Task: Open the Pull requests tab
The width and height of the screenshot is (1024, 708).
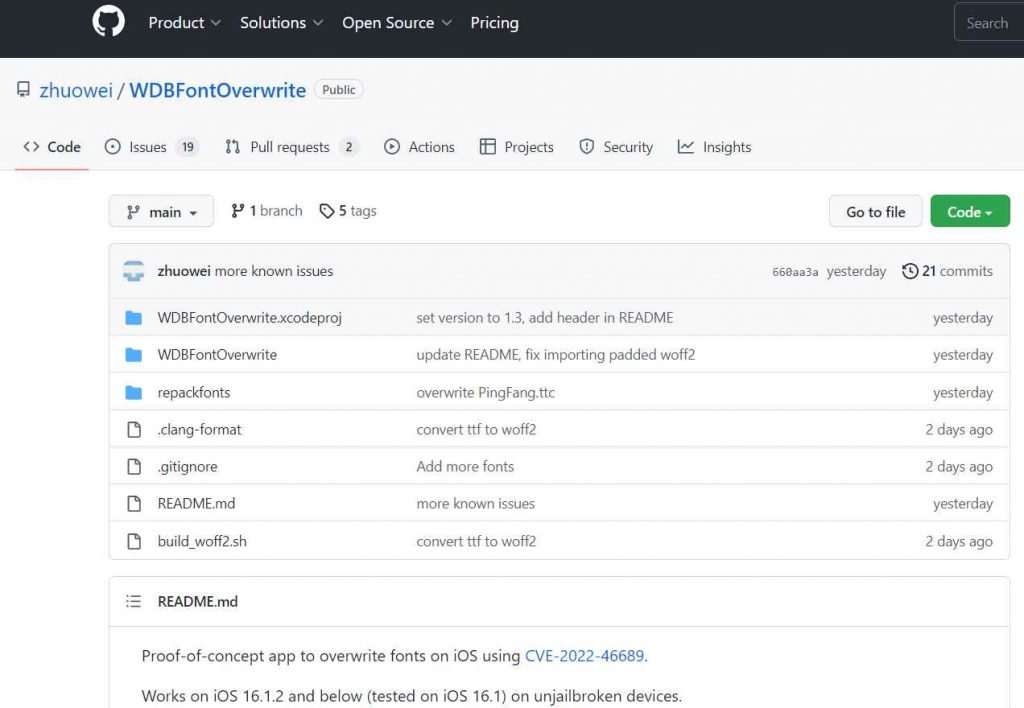Action: [291, 147]
